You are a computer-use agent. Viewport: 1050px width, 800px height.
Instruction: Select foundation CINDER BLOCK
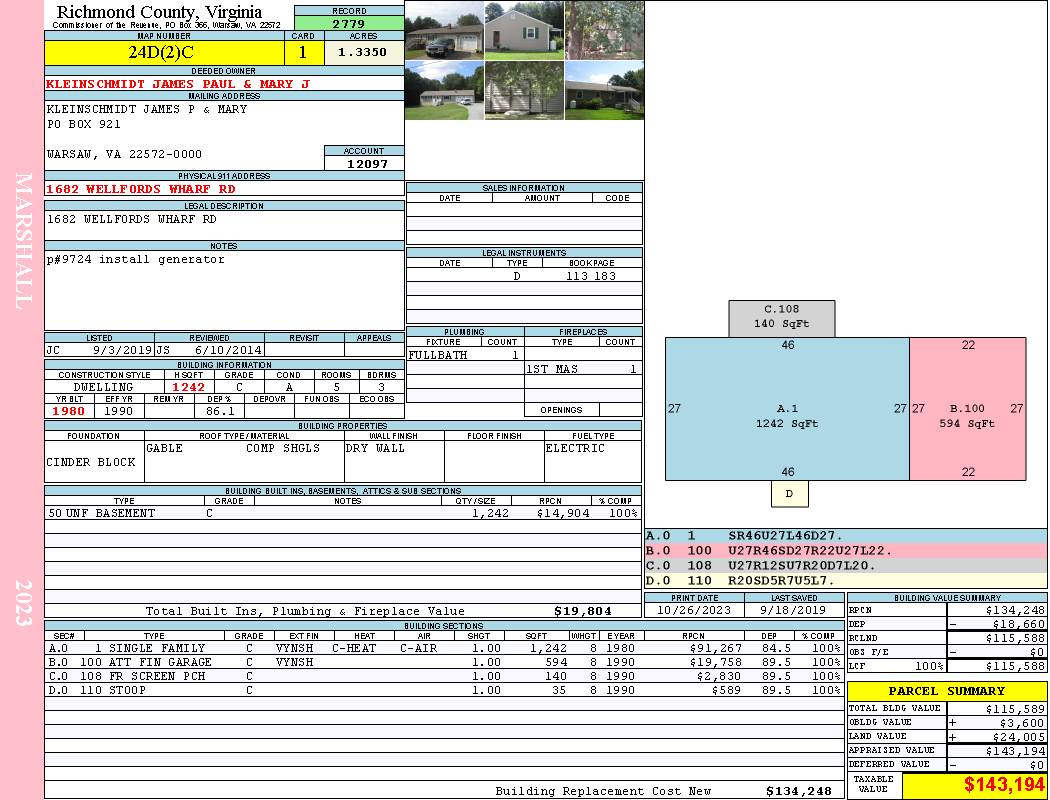click(x=91, y=462)
